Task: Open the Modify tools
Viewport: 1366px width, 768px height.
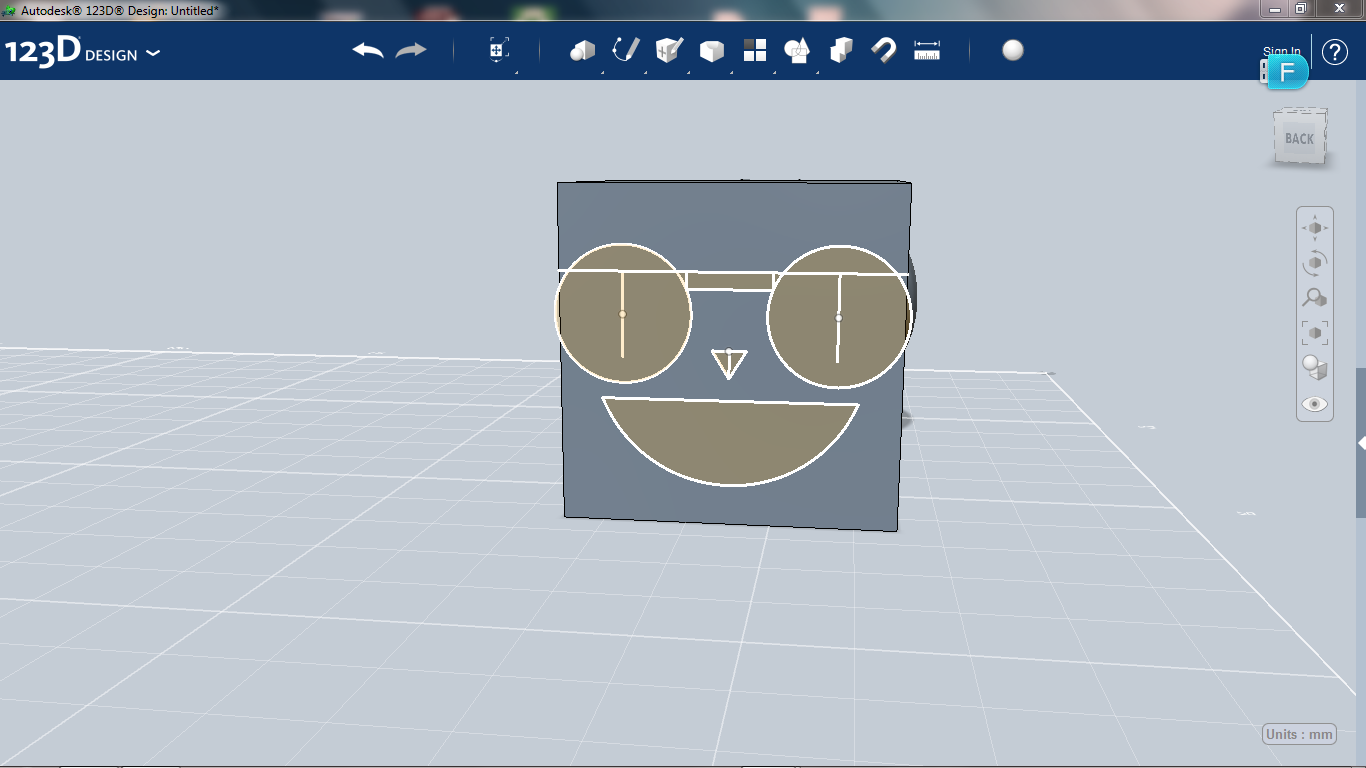Action: tap(711, 50)
